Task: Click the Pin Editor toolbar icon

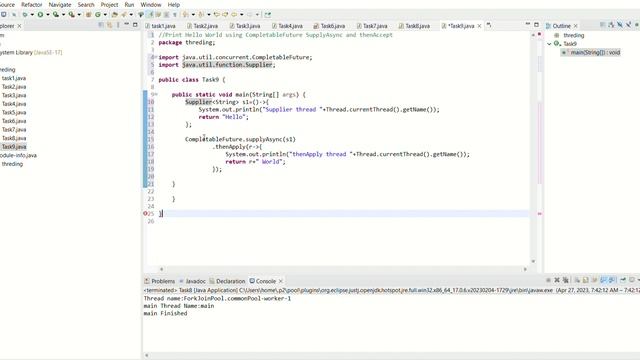Action: (268, 15)
